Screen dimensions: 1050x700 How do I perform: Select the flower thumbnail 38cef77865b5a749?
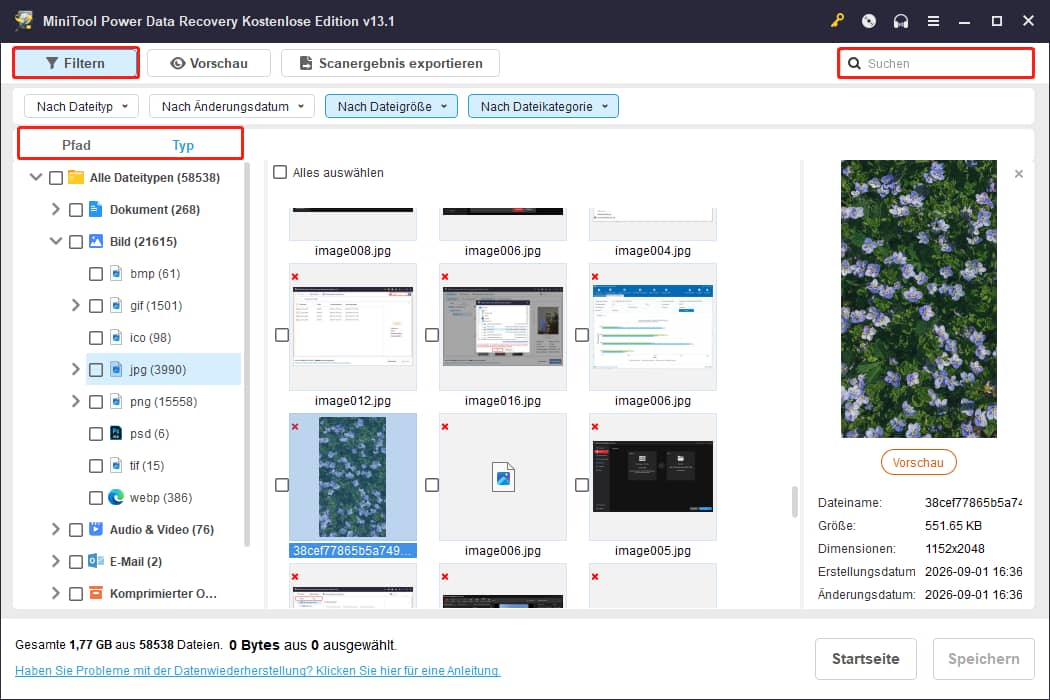(353, 477)
